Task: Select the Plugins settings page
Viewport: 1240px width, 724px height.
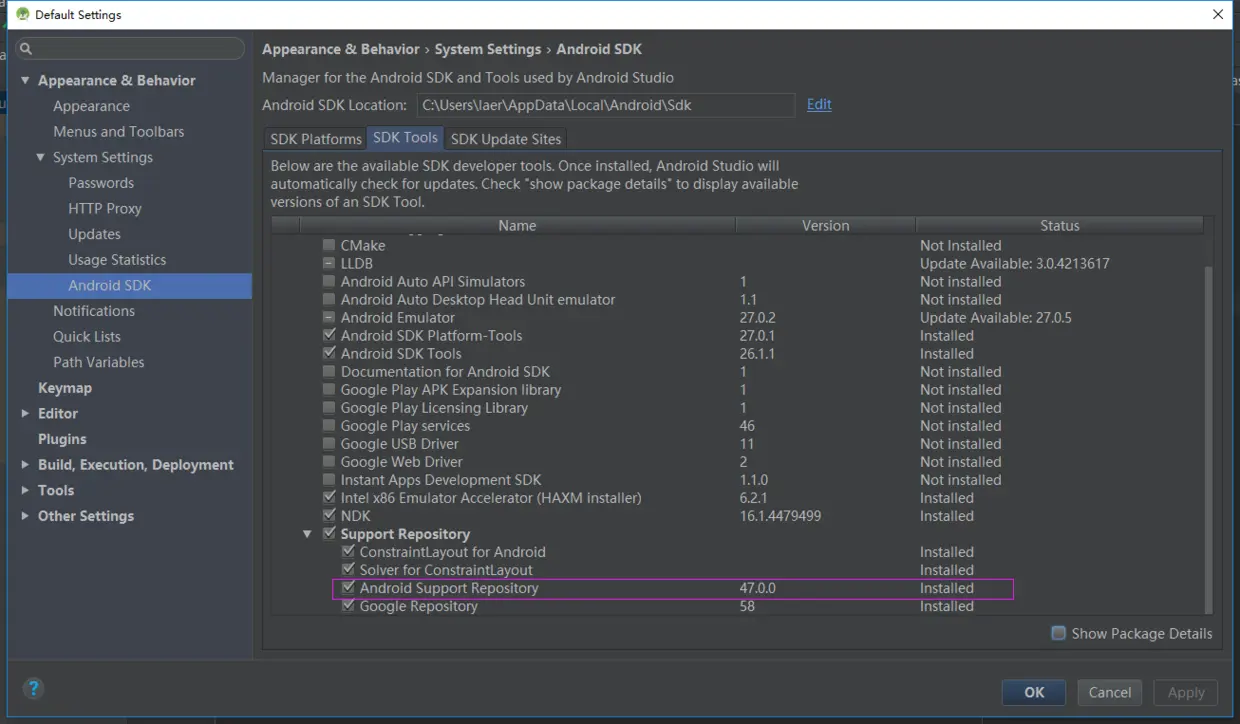Action: click(62, 439)
